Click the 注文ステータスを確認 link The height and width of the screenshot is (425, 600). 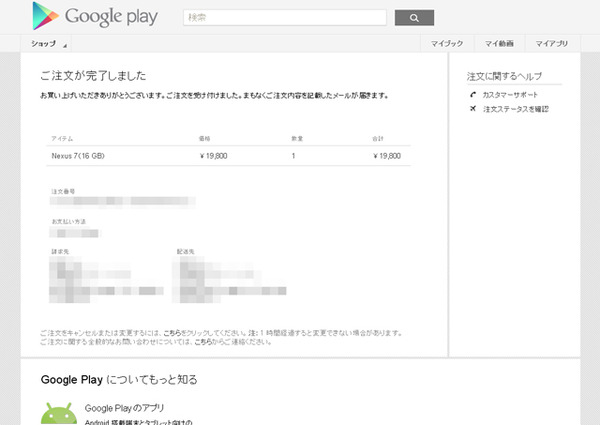coord(516,109)
